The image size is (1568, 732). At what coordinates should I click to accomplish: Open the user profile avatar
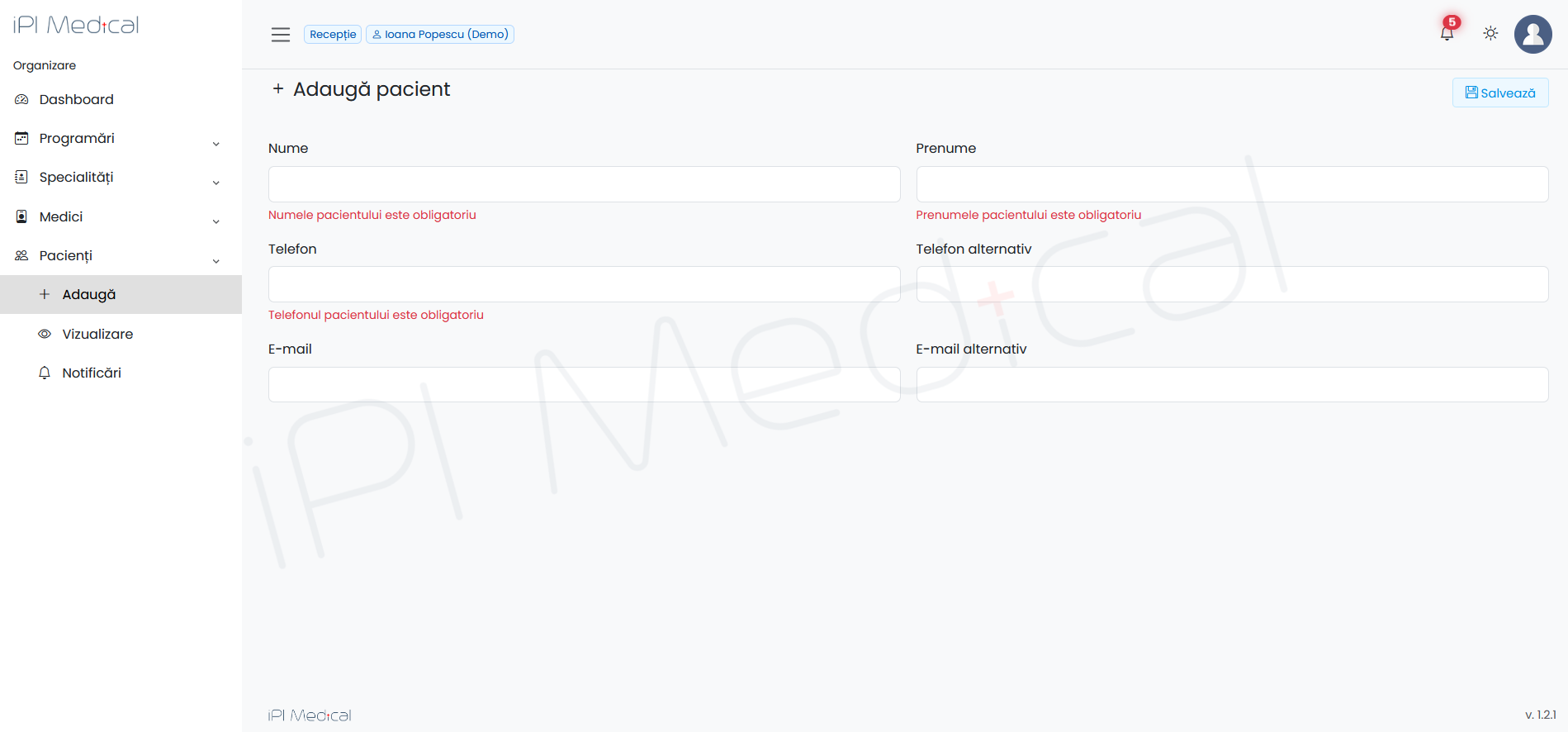tap(1532, 35)
